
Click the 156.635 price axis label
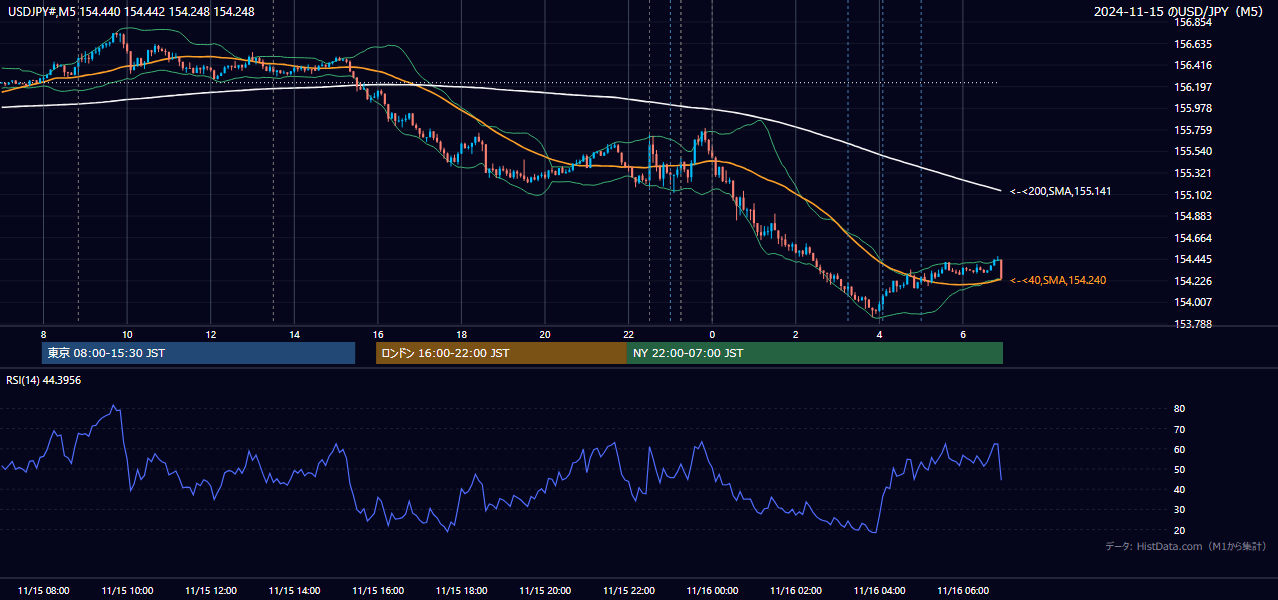pos(1193,44)
